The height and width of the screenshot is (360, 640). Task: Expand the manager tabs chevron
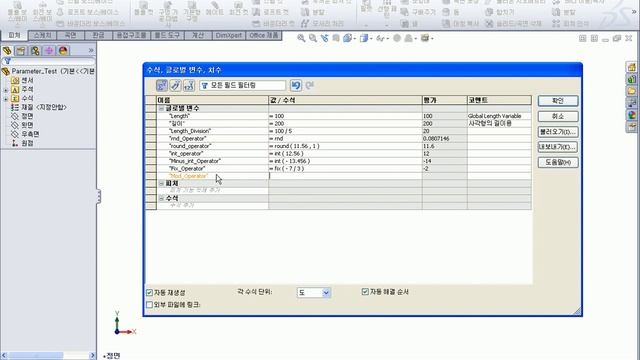[x=91, y=50]
